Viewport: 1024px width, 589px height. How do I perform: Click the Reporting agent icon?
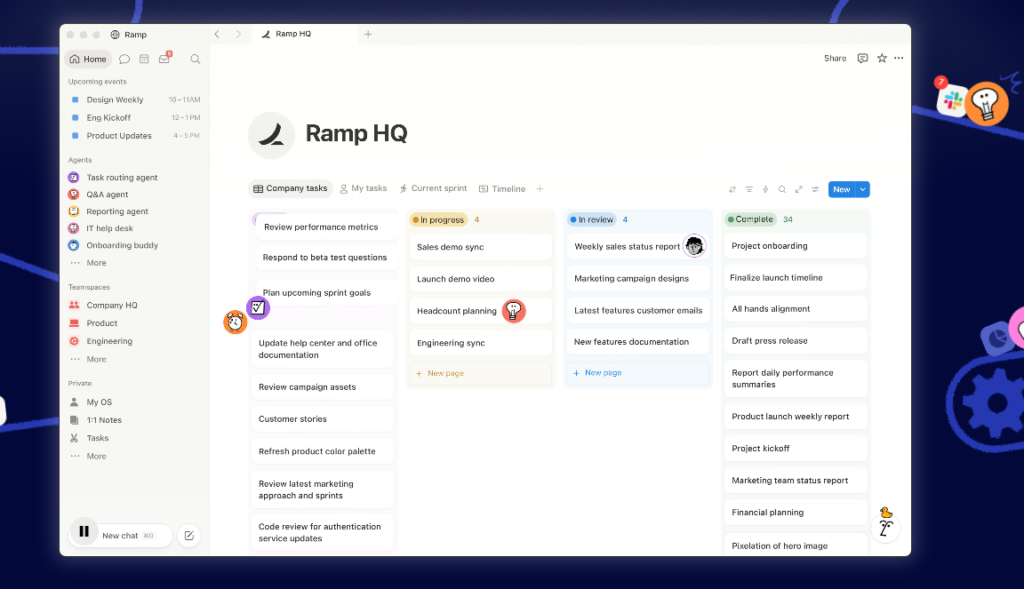[74, 211]
